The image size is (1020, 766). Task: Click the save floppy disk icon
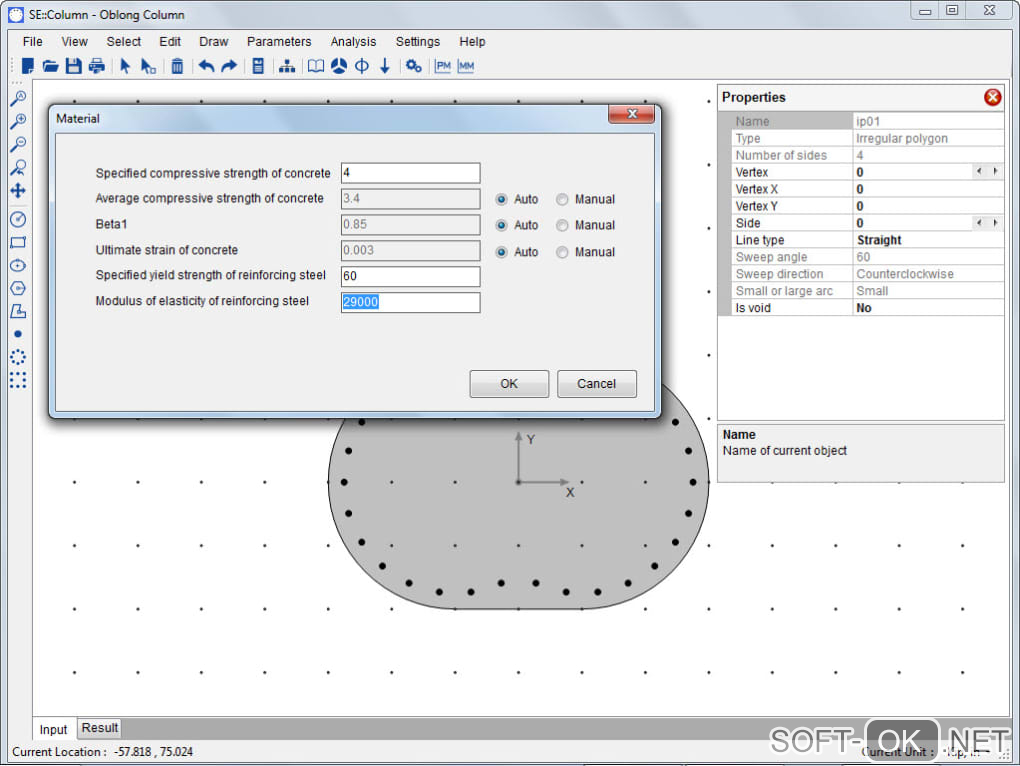[73, 66]
